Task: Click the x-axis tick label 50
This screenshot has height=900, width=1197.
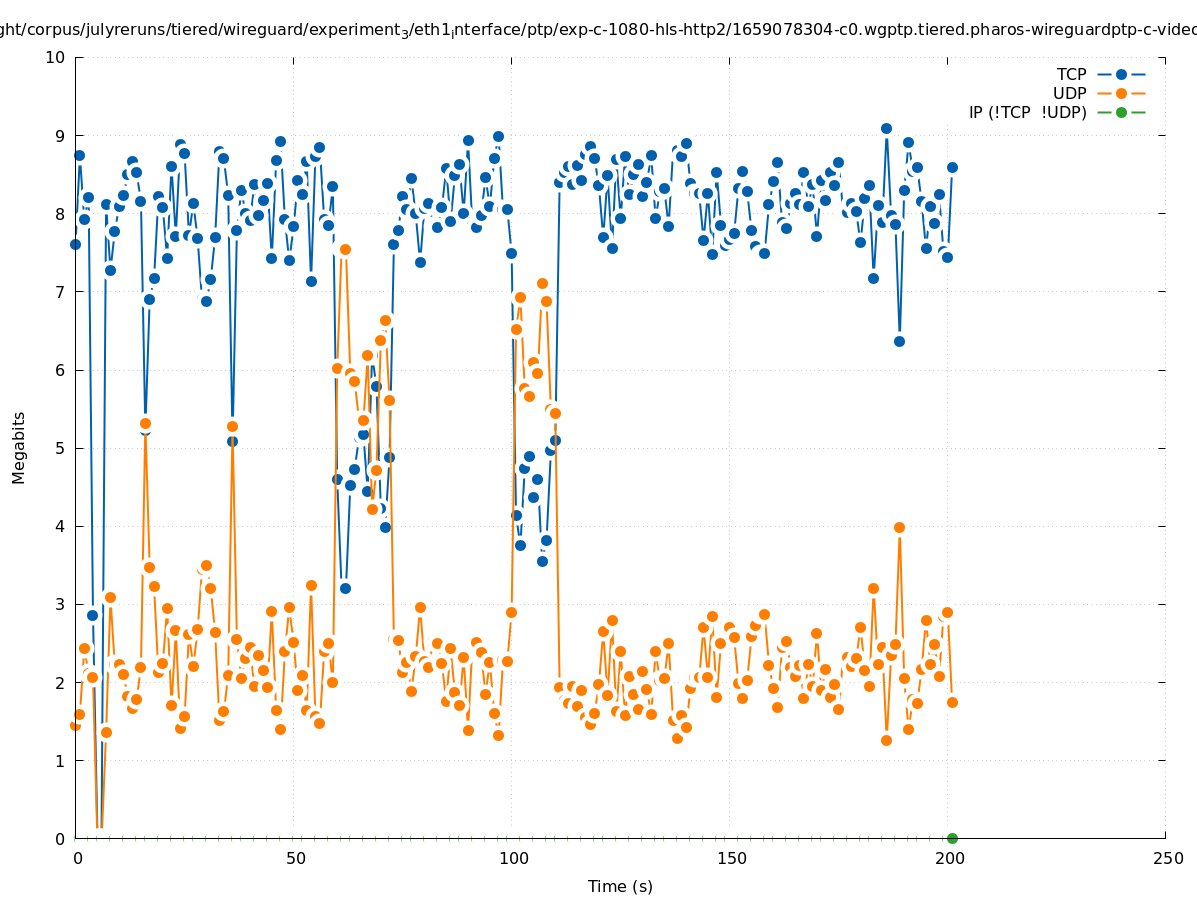Action: 294,858
